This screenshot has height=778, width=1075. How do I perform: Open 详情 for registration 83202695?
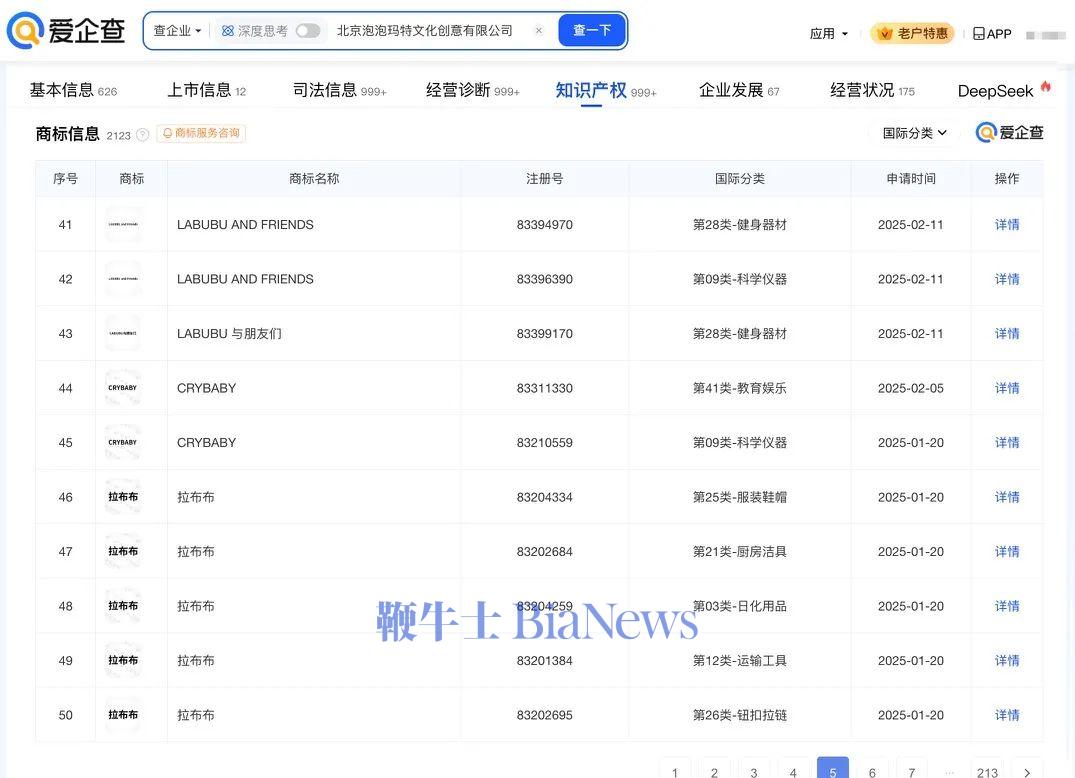1006,715
